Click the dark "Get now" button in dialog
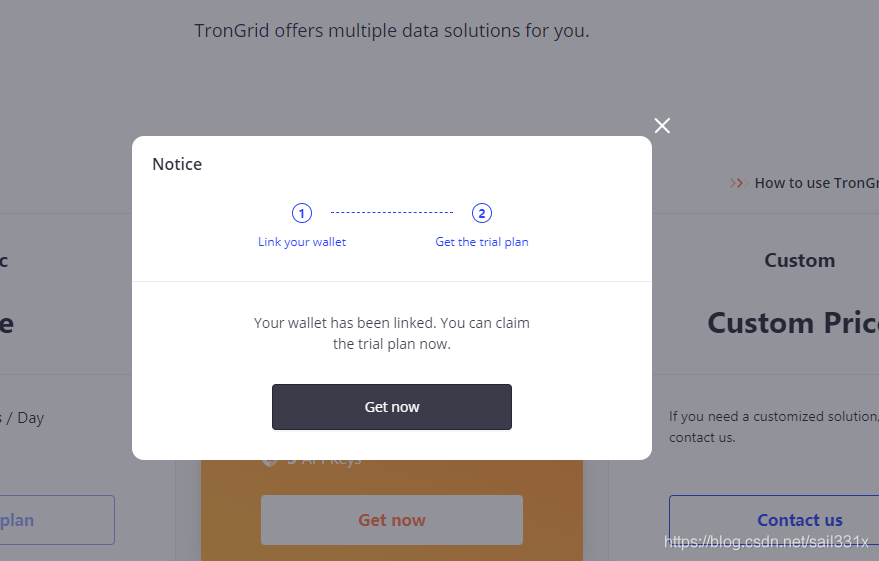The image size is (879, 561). (x=392, y=407)
